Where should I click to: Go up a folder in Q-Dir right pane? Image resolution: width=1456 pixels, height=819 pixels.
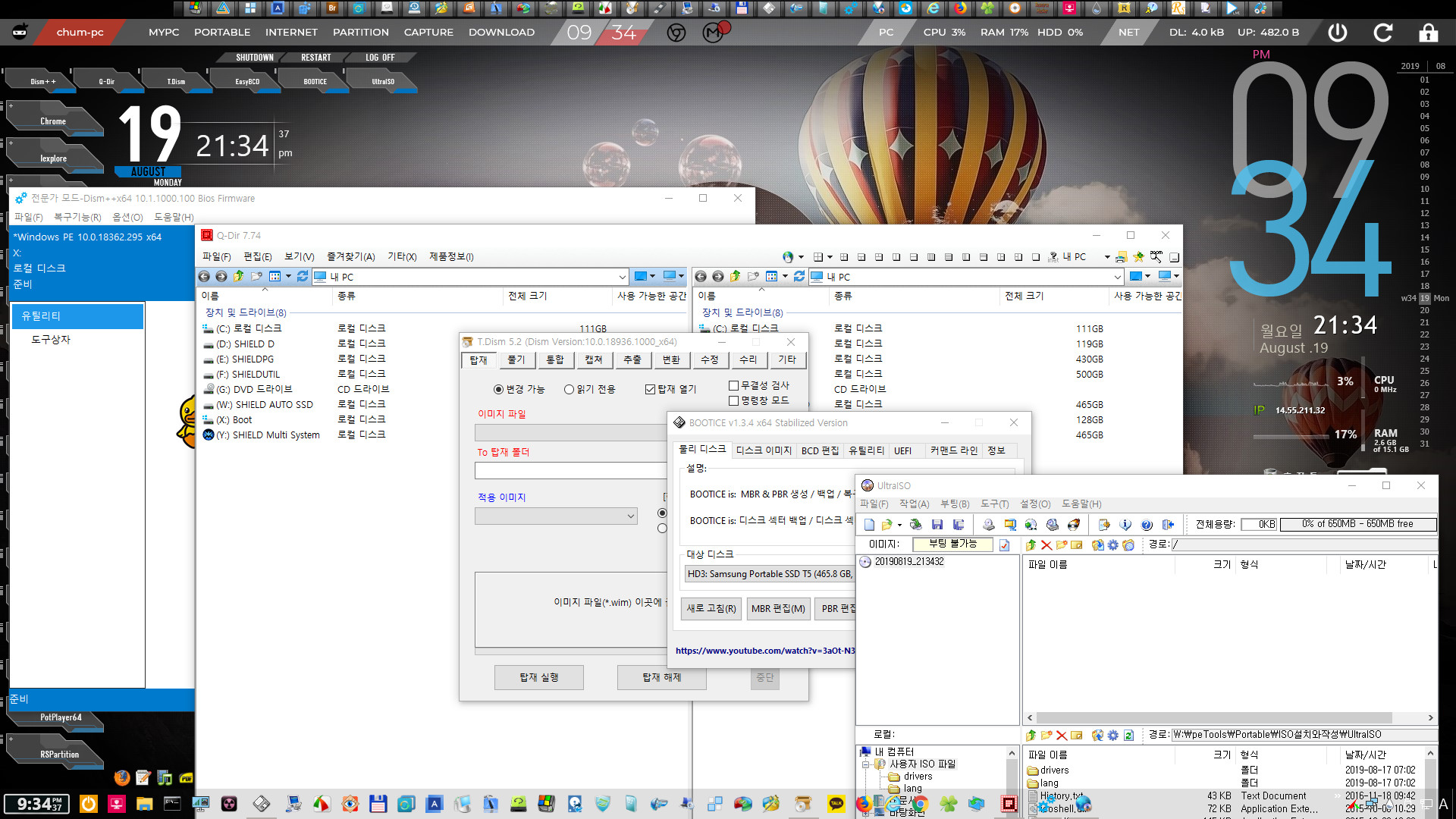pos(735,277)
